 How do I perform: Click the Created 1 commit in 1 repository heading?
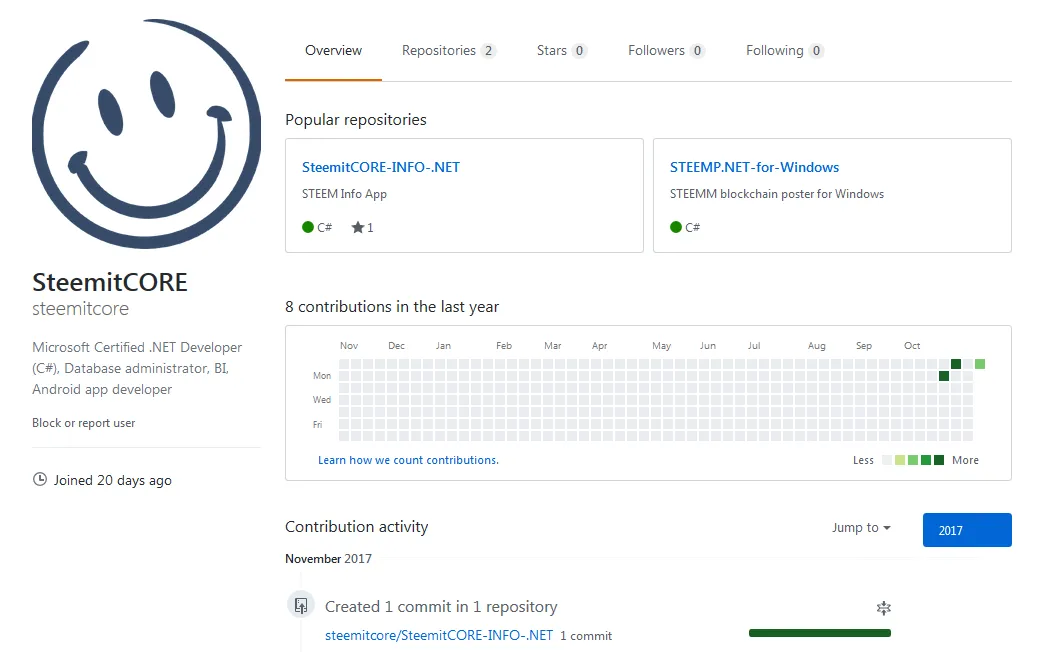click(x=441, y=607)
